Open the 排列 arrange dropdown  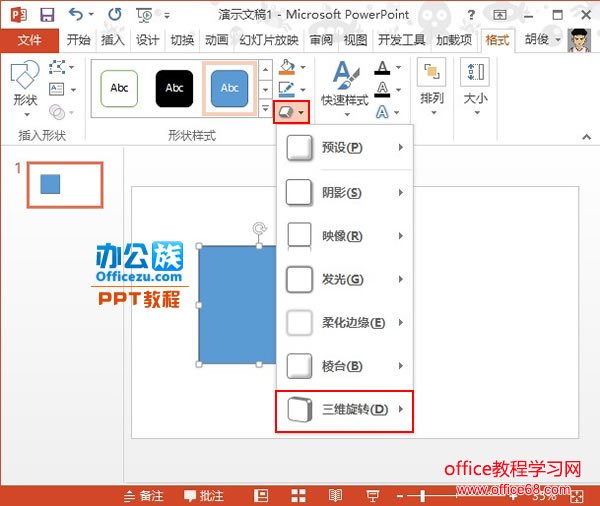point(432,87)
